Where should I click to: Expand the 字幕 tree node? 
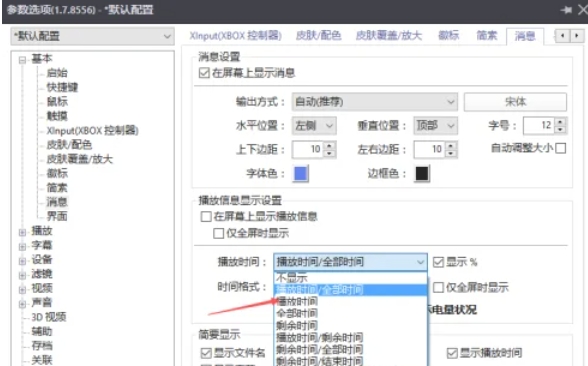click(x=22, y=246)
